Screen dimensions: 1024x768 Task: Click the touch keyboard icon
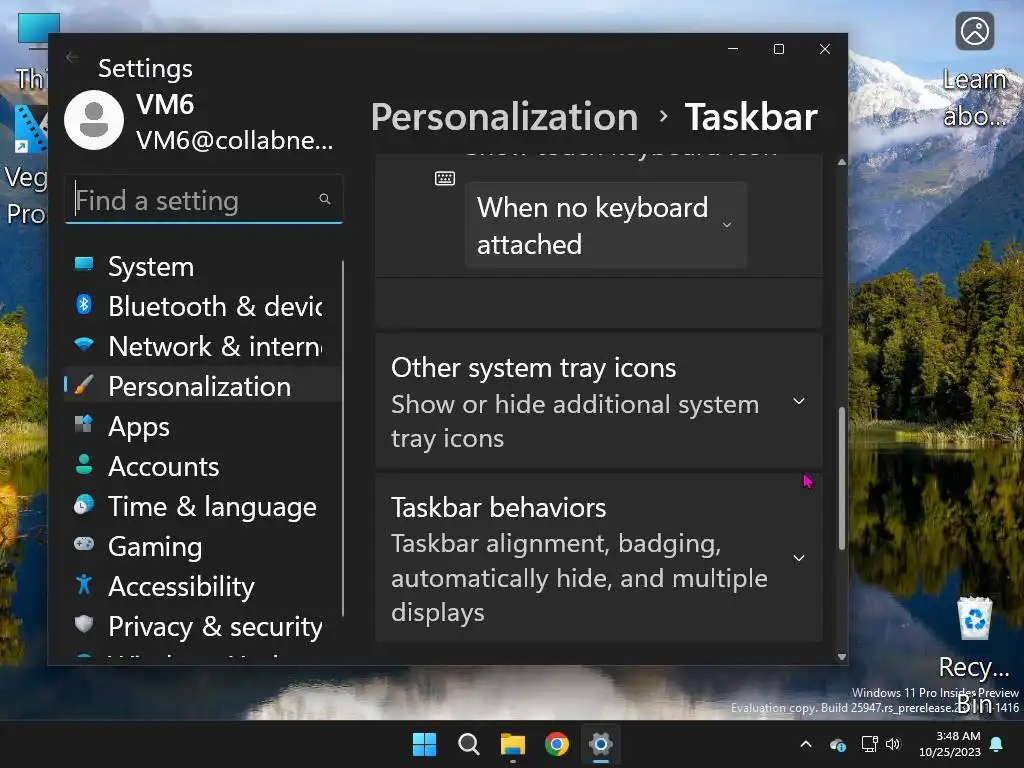click(x=445, y=178)
